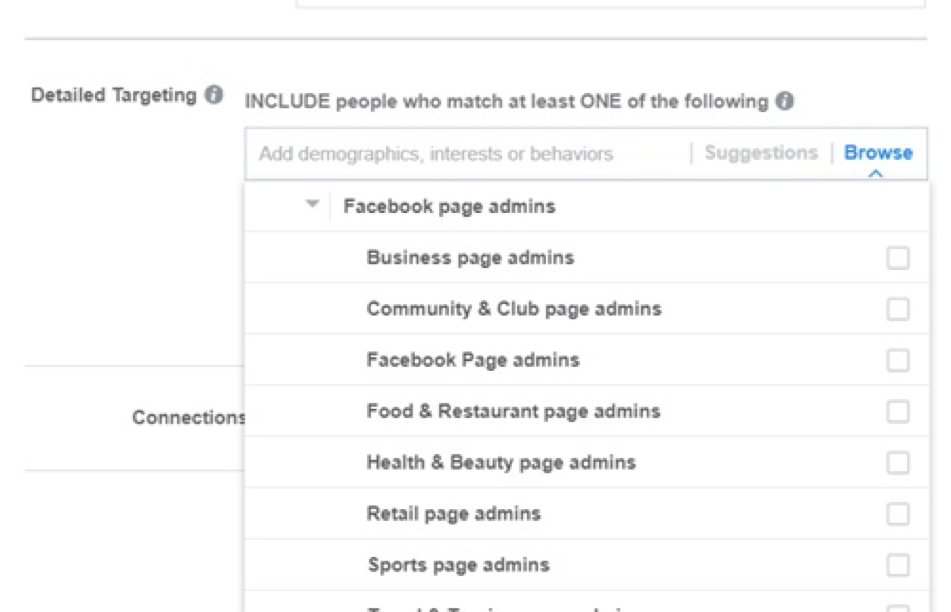Click info icon after INCLUDE people text

[784, 101]
